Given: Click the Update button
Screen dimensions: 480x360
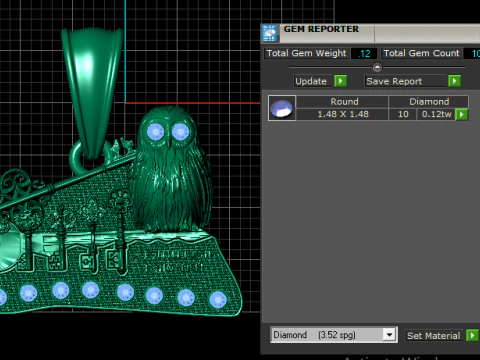Looking at the screenshot, I should pos(313,81).
